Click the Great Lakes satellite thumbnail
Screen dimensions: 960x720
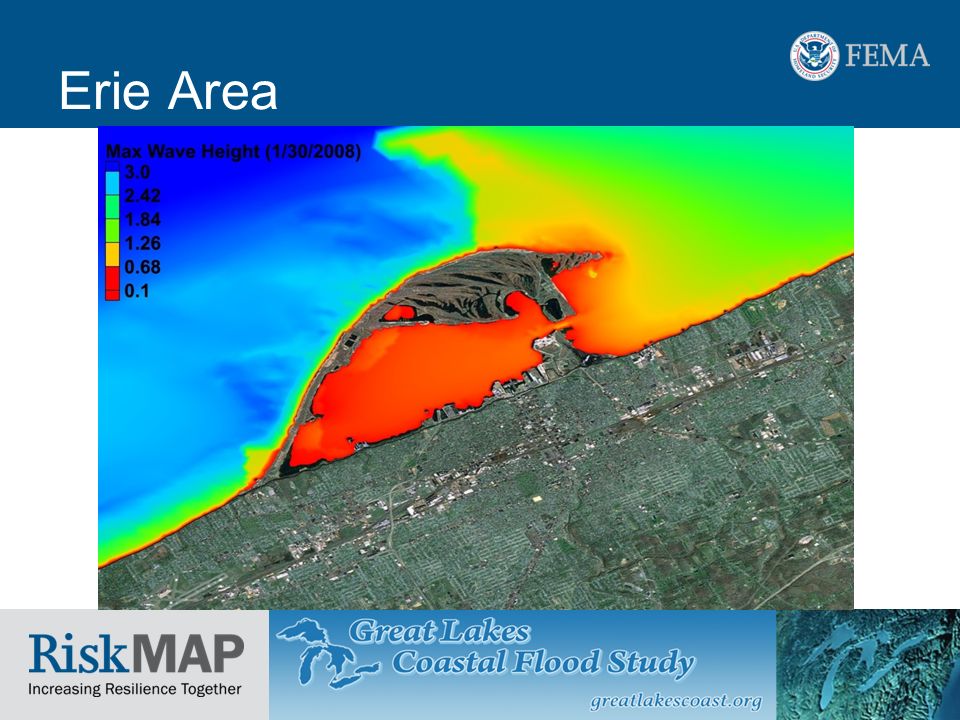[868, 665]
